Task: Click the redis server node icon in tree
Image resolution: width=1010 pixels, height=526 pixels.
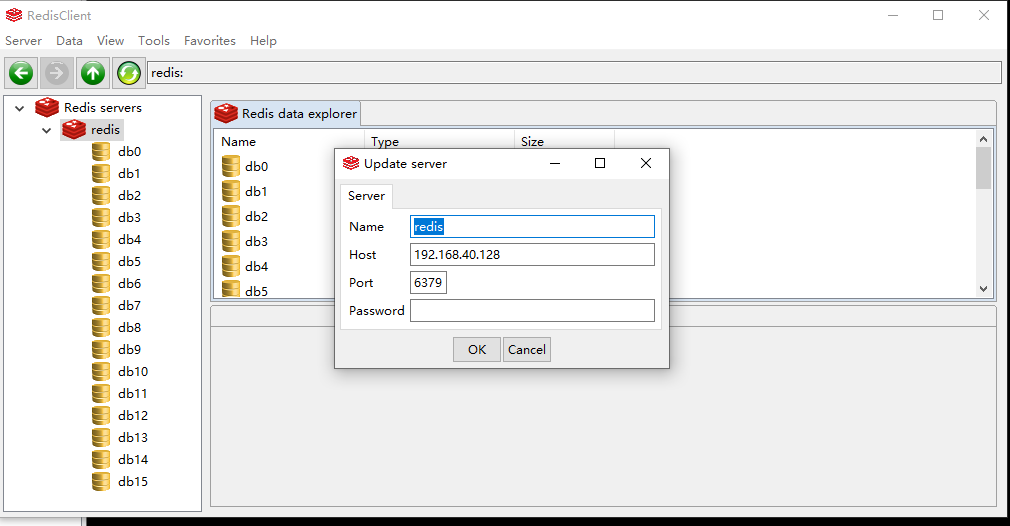Action: coord(74,129)
